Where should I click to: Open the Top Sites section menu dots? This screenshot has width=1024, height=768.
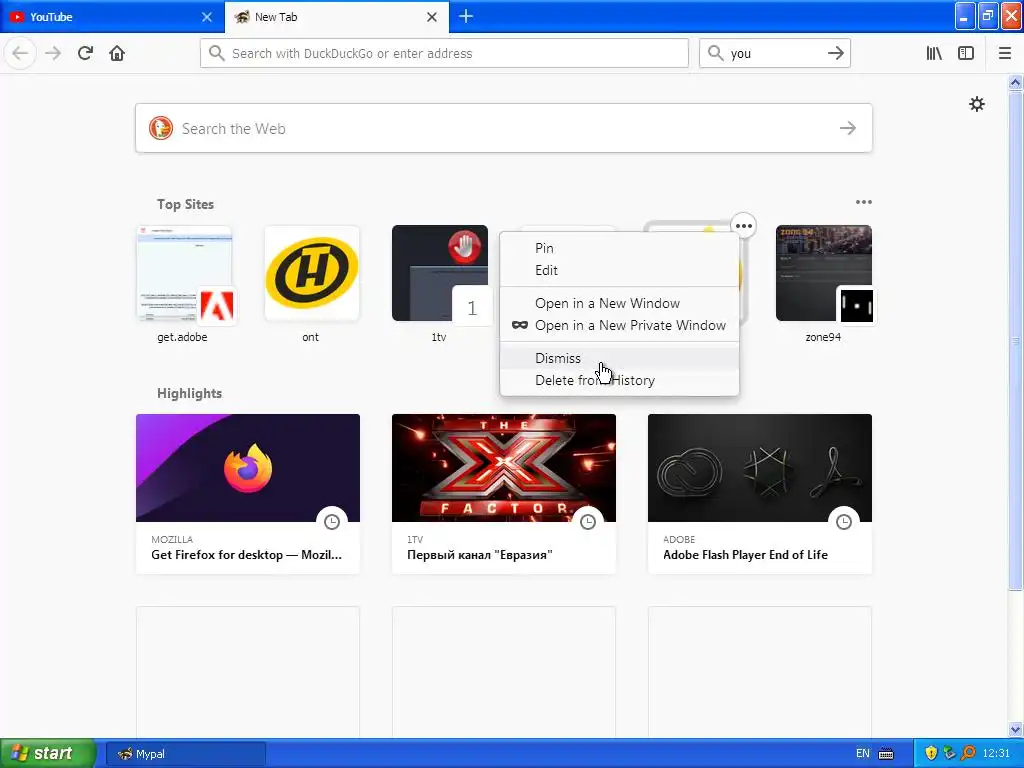[863, 202]
